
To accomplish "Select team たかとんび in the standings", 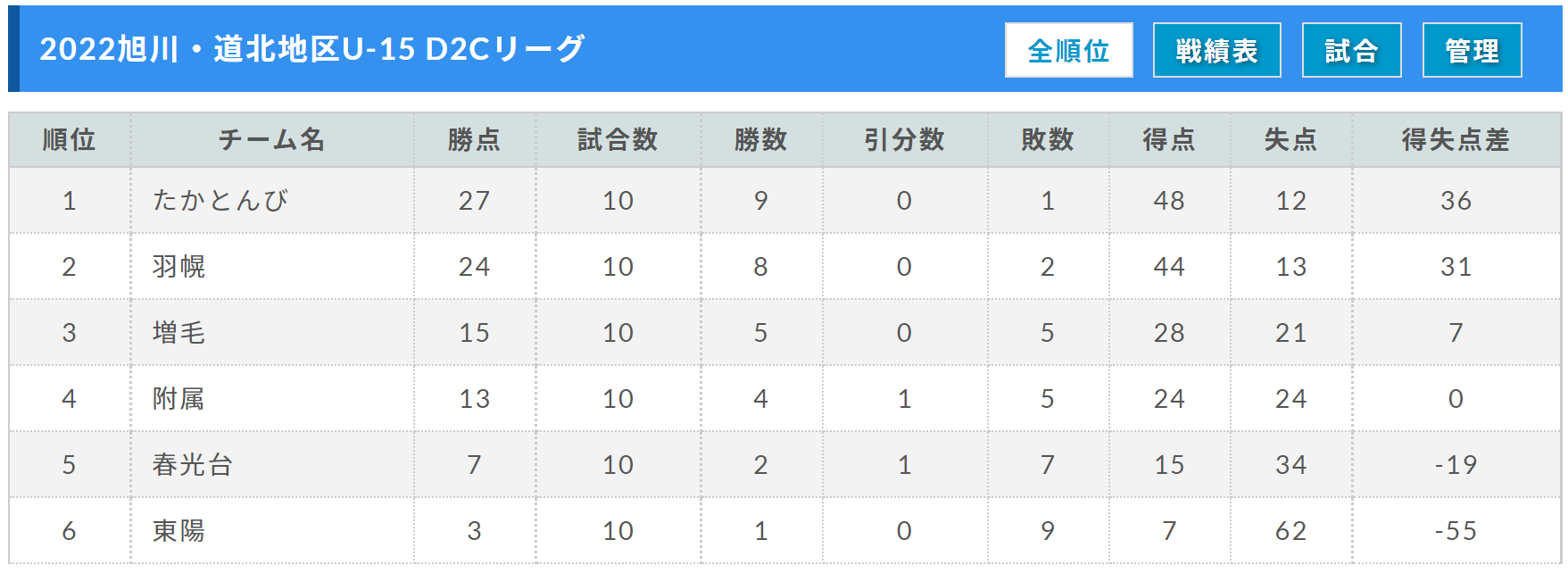I will pos(220,200).
